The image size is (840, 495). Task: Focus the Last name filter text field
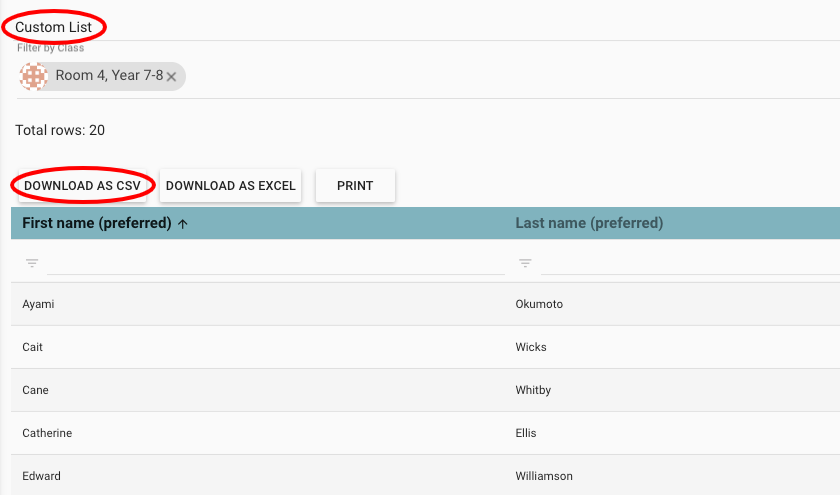pyautogui.click(x=690, y=263)
